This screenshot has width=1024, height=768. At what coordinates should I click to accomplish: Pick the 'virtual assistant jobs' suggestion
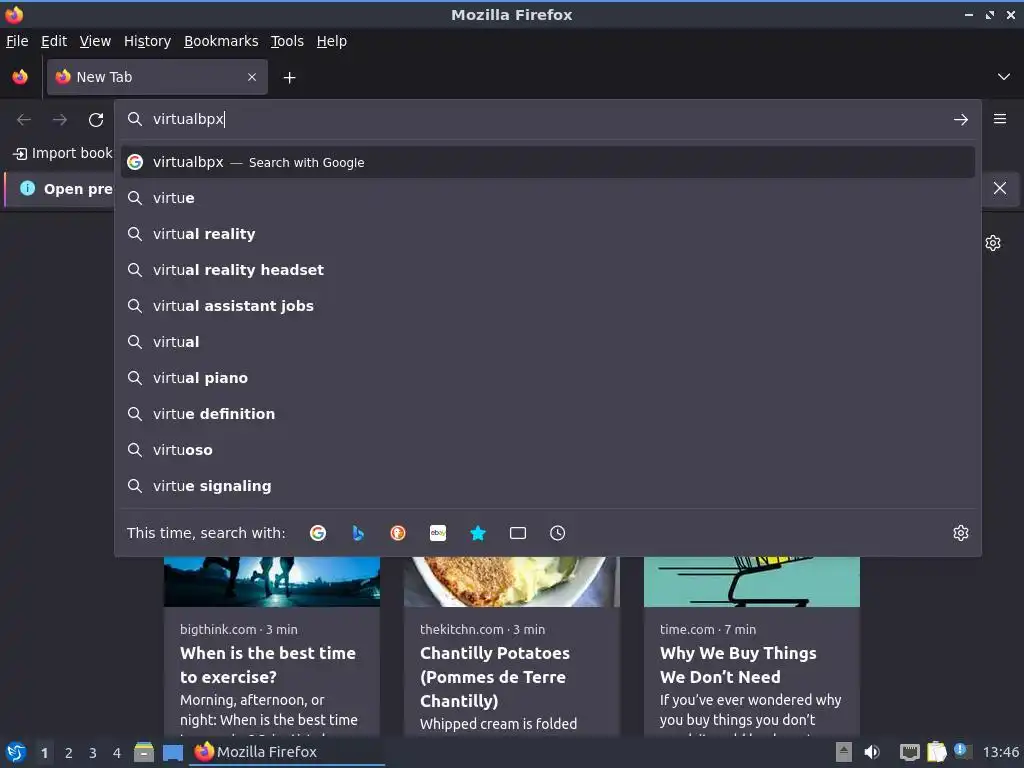[x=547, y=306]
